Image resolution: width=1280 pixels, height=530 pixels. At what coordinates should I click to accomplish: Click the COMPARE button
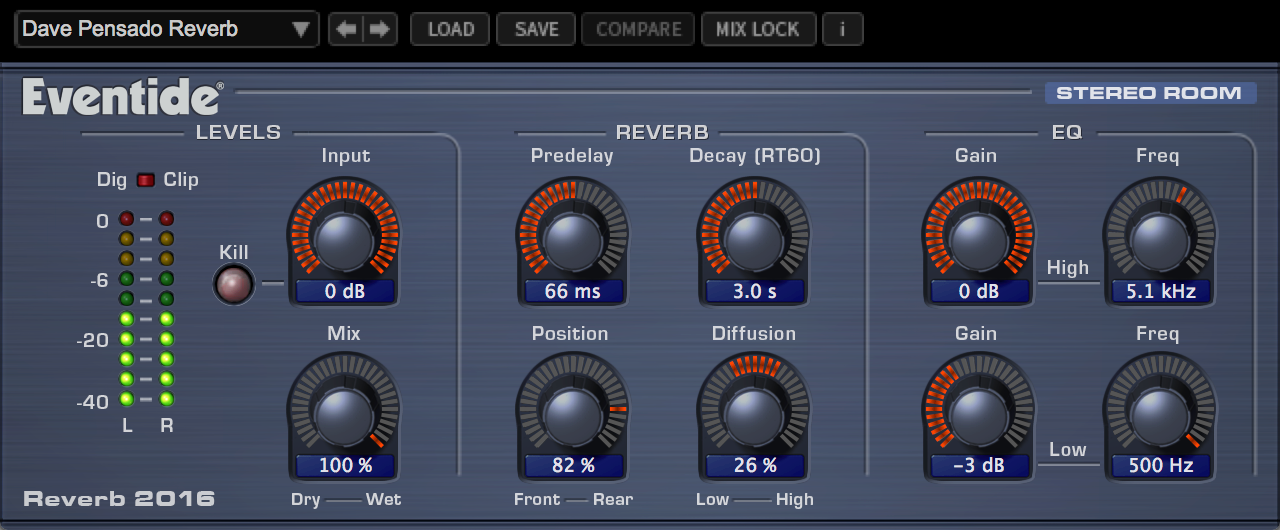[x=638, y=29]
